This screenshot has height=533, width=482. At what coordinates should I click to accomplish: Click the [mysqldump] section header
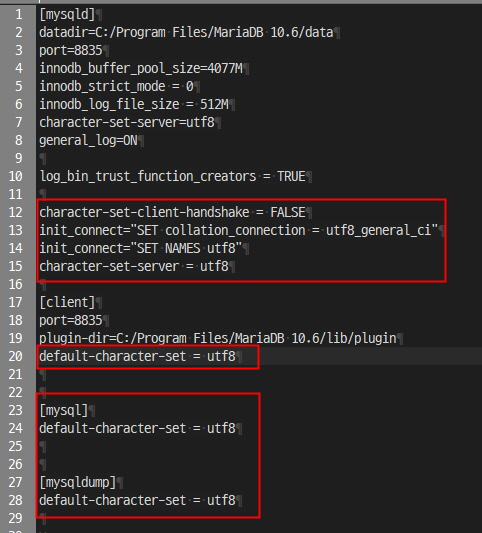tap(78, 483)
